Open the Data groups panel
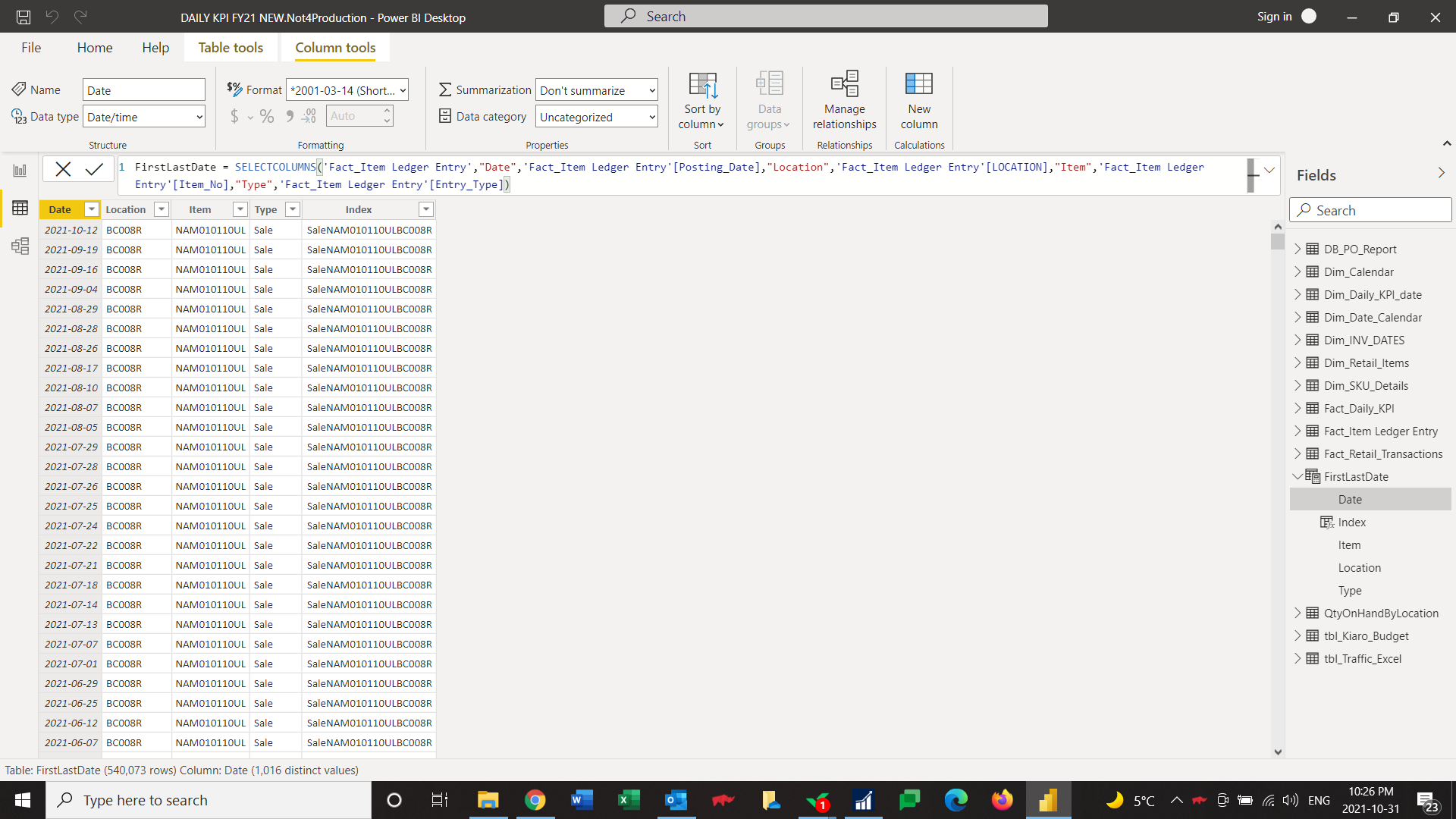 pyautogui.click(x=768, y=99)
